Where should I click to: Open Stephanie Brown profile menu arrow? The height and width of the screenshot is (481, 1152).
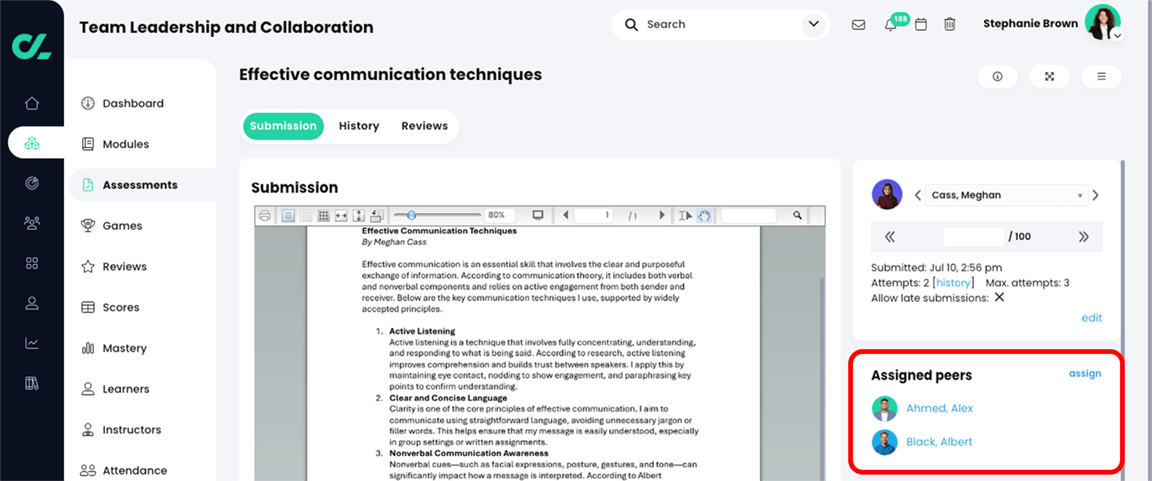tap(1117, 35)
